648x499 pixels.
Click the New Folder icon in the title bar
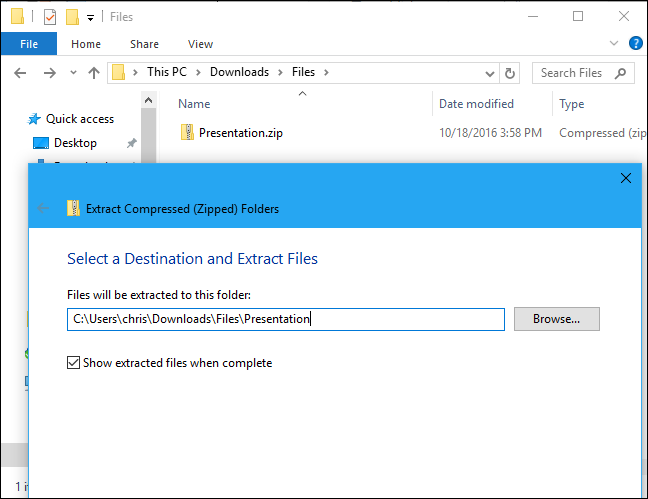point(72,17)
